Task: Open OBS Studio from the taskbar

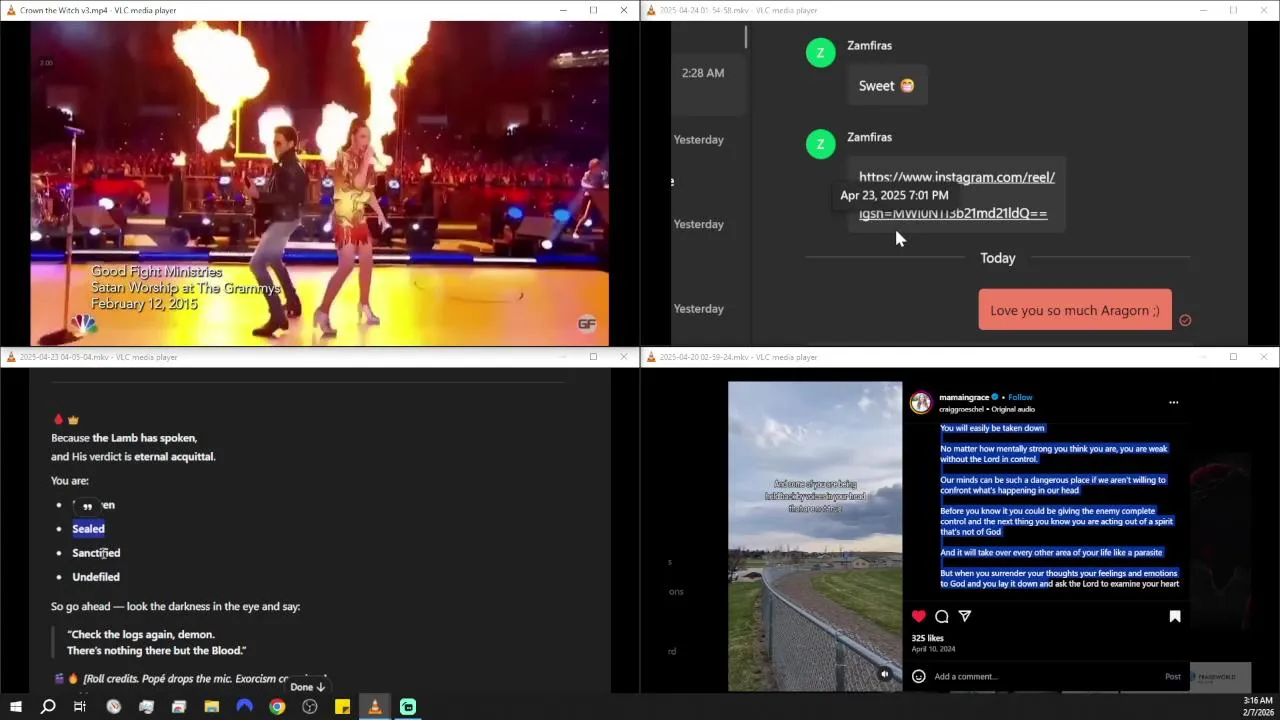Action: pyautogui.click(x=310, y=707)
